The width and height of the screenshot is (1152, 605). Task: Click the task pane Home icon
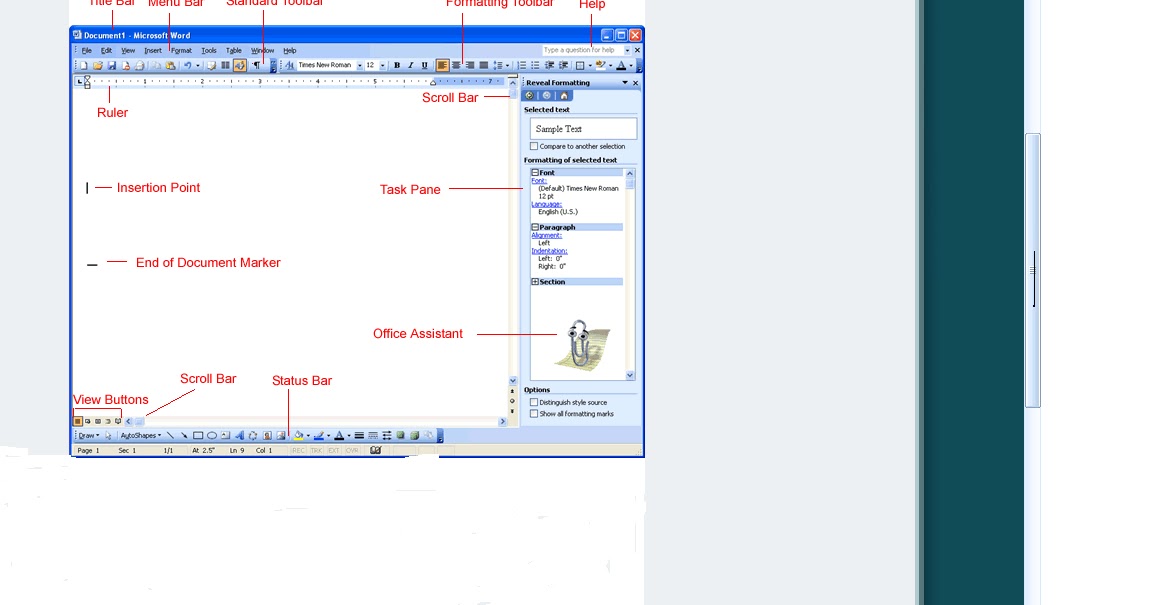click(x=564, y=96)
